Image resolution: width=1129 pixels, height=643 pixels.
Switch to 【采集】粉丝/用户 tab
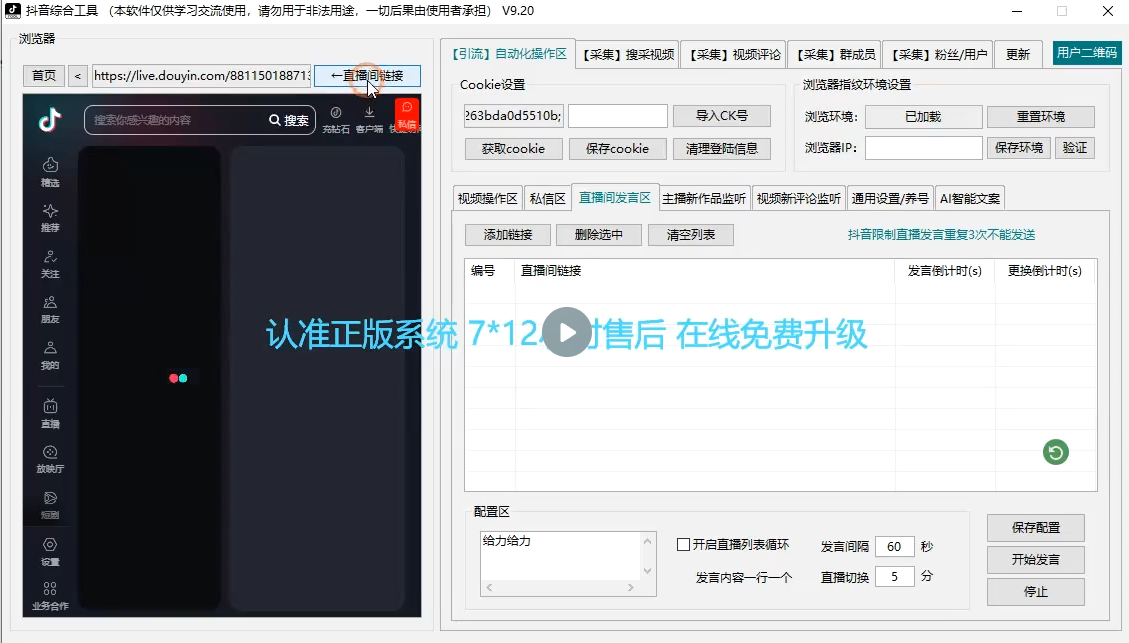point(938,55)
